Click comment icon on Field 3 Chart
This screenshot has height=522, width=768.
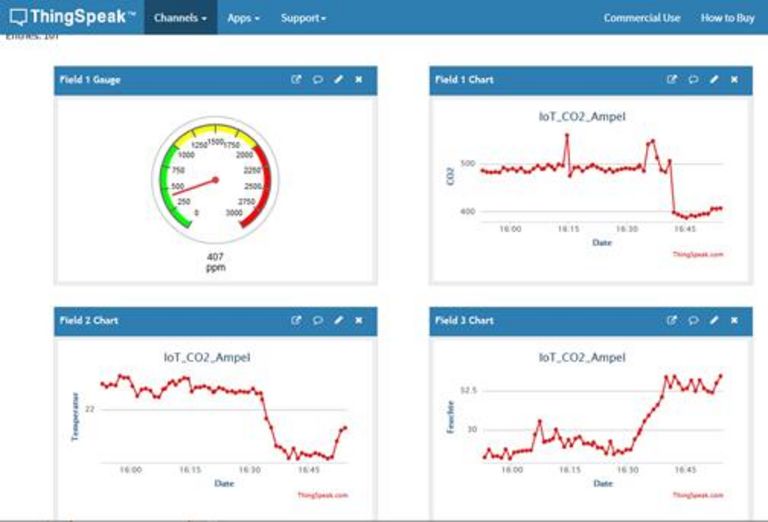[x=693, y=321]
